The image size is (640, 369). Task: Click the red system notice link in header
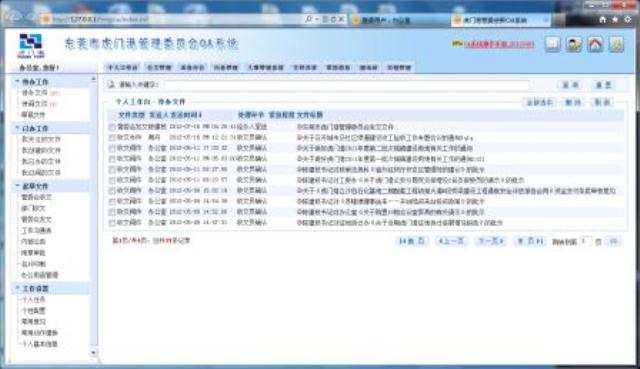[x=499, y=44]
